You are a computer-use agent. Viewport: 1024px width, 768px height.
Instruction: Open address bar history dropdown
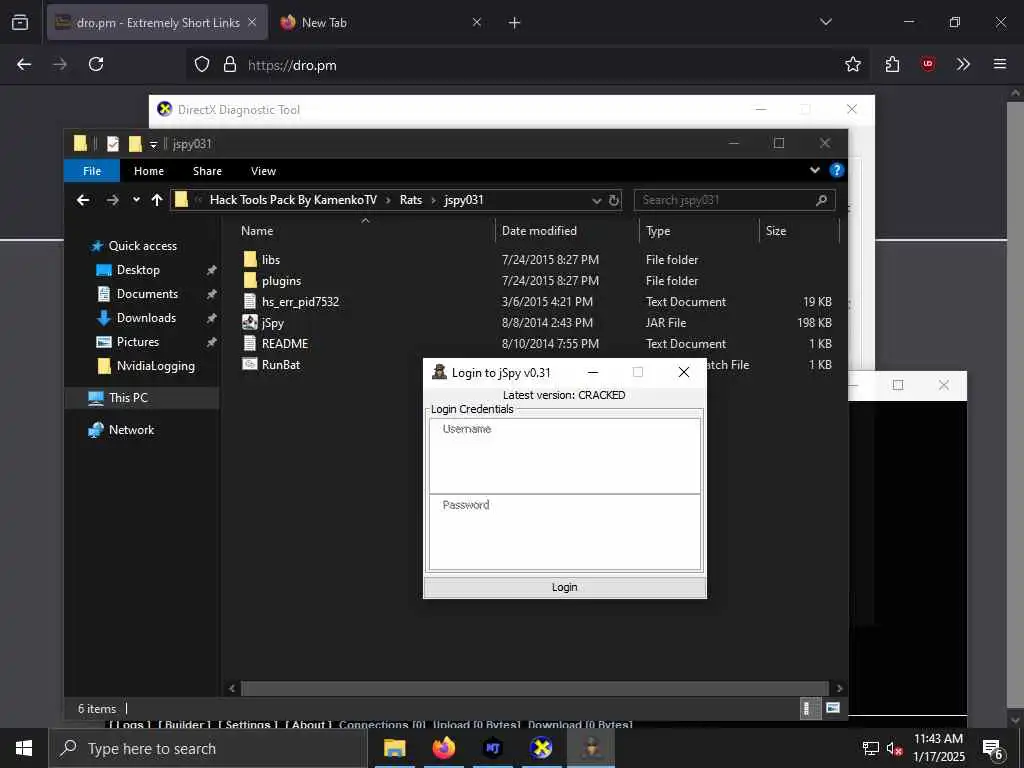point(596,200)
